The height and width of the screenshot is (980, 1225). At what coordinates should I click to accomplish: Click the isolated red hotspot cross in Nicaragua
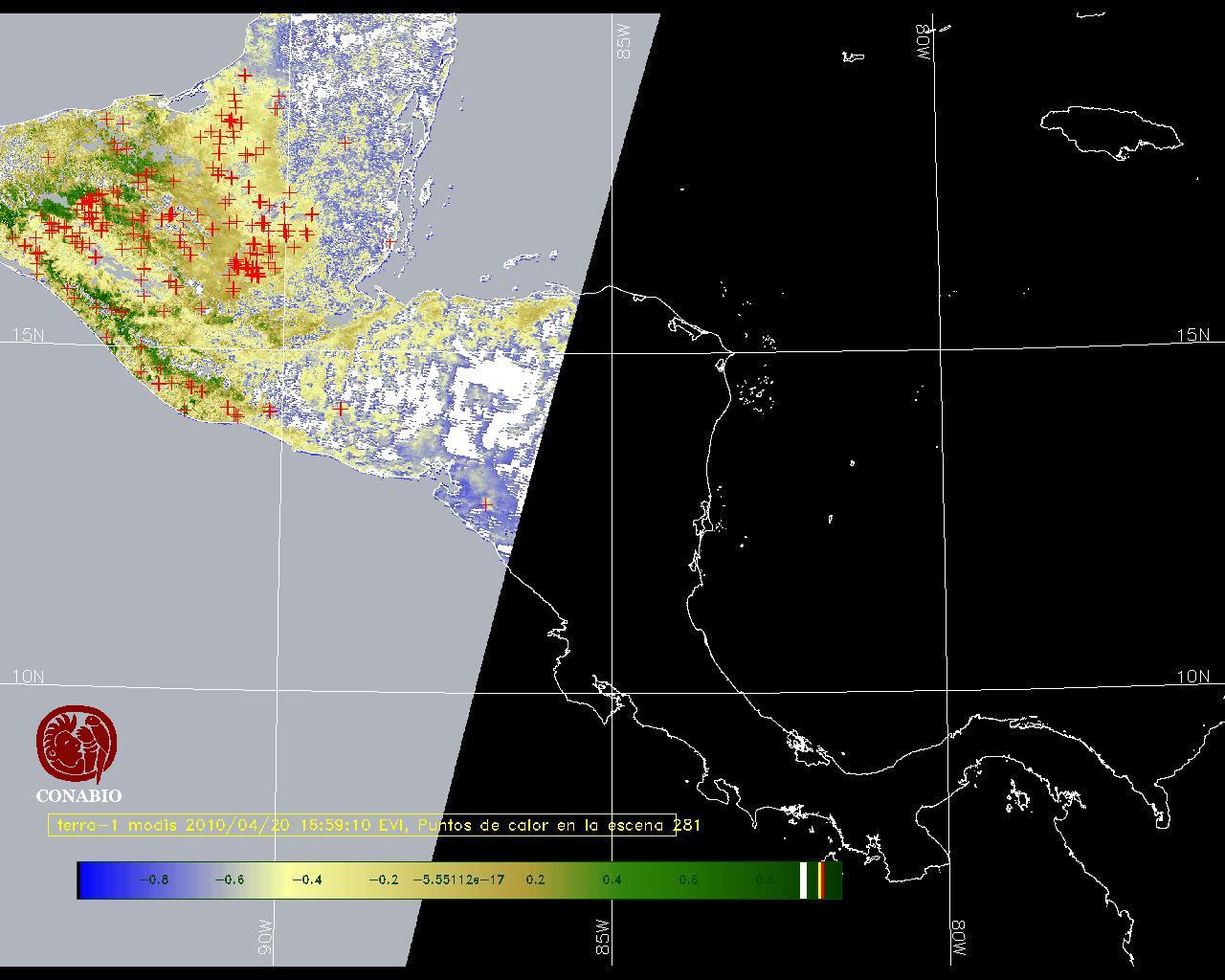[x=486, y=503]
